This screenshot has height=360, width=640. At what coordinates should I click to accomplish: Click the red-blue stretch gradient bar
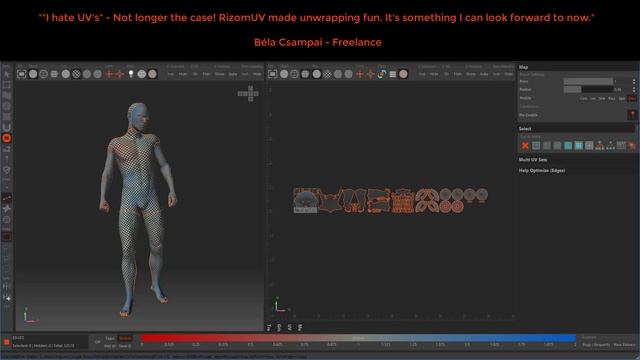coord(358,338)
